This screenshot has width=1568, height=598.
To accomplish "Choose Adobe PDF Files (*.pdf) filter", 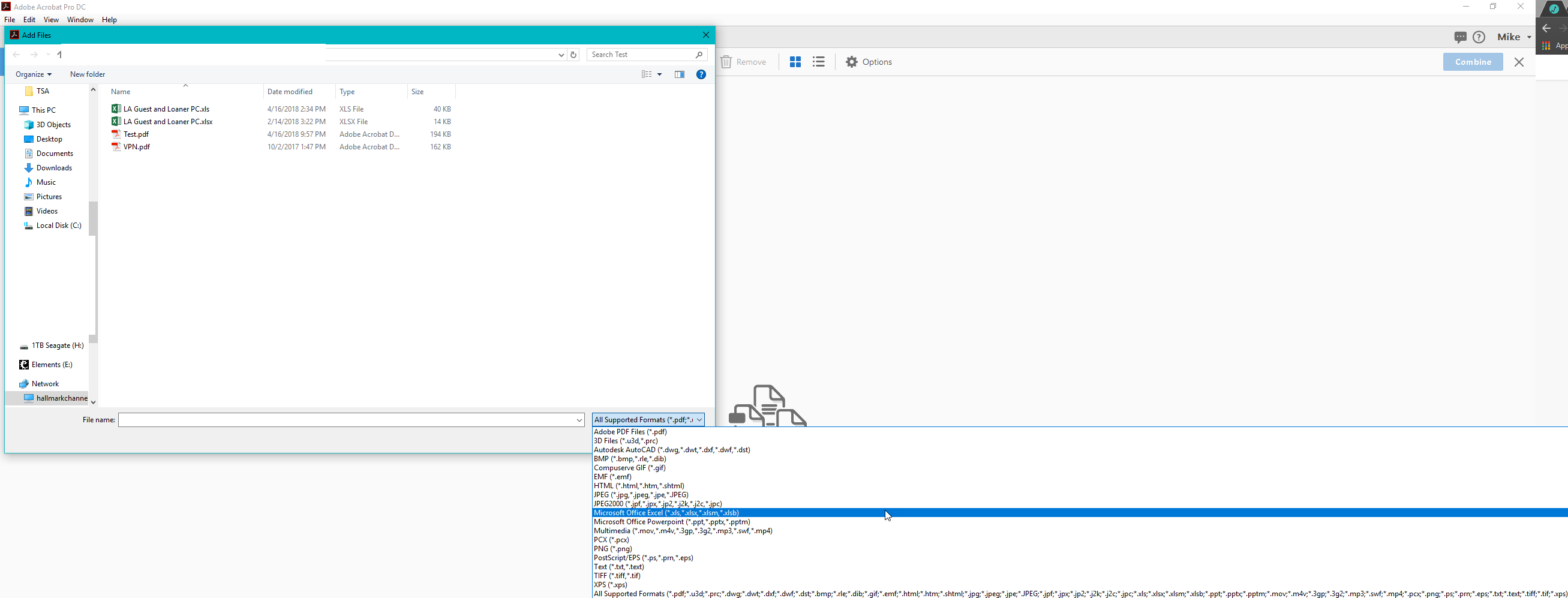I will pos(630,432).
